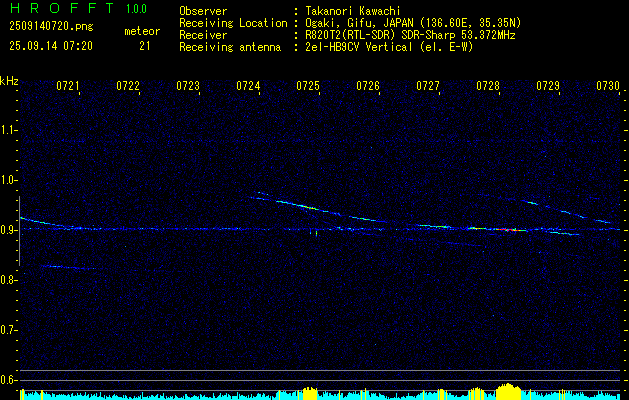Click the HROFFT 1.0.0 title text
Viewport: 629px width, 400px height.
tap(79, 8)
